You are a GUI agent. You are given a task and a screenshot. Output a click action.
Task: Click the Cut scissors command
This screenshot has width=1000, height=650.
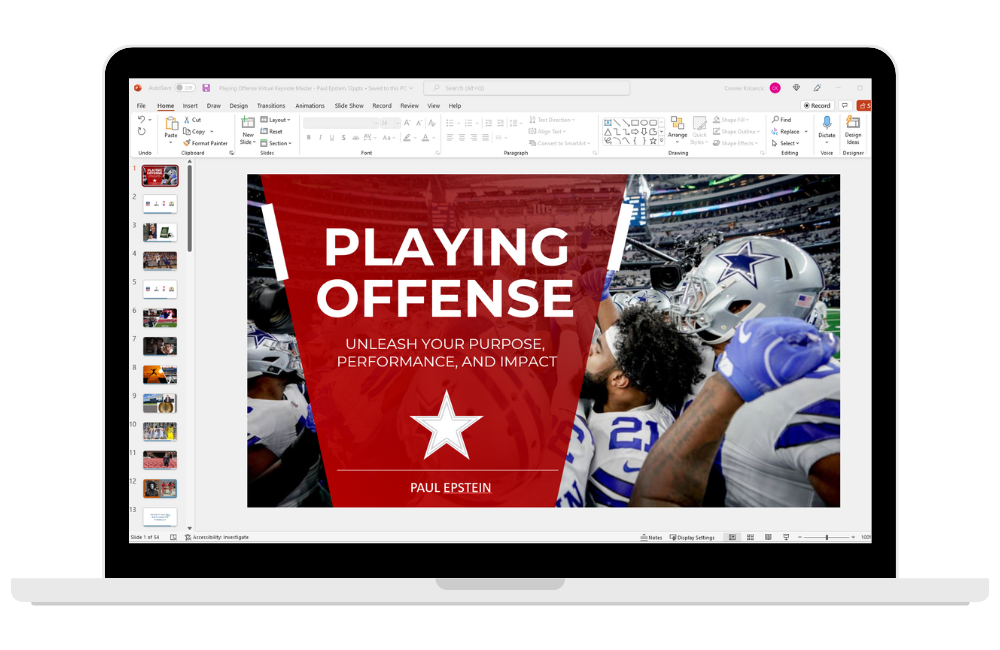193,120
